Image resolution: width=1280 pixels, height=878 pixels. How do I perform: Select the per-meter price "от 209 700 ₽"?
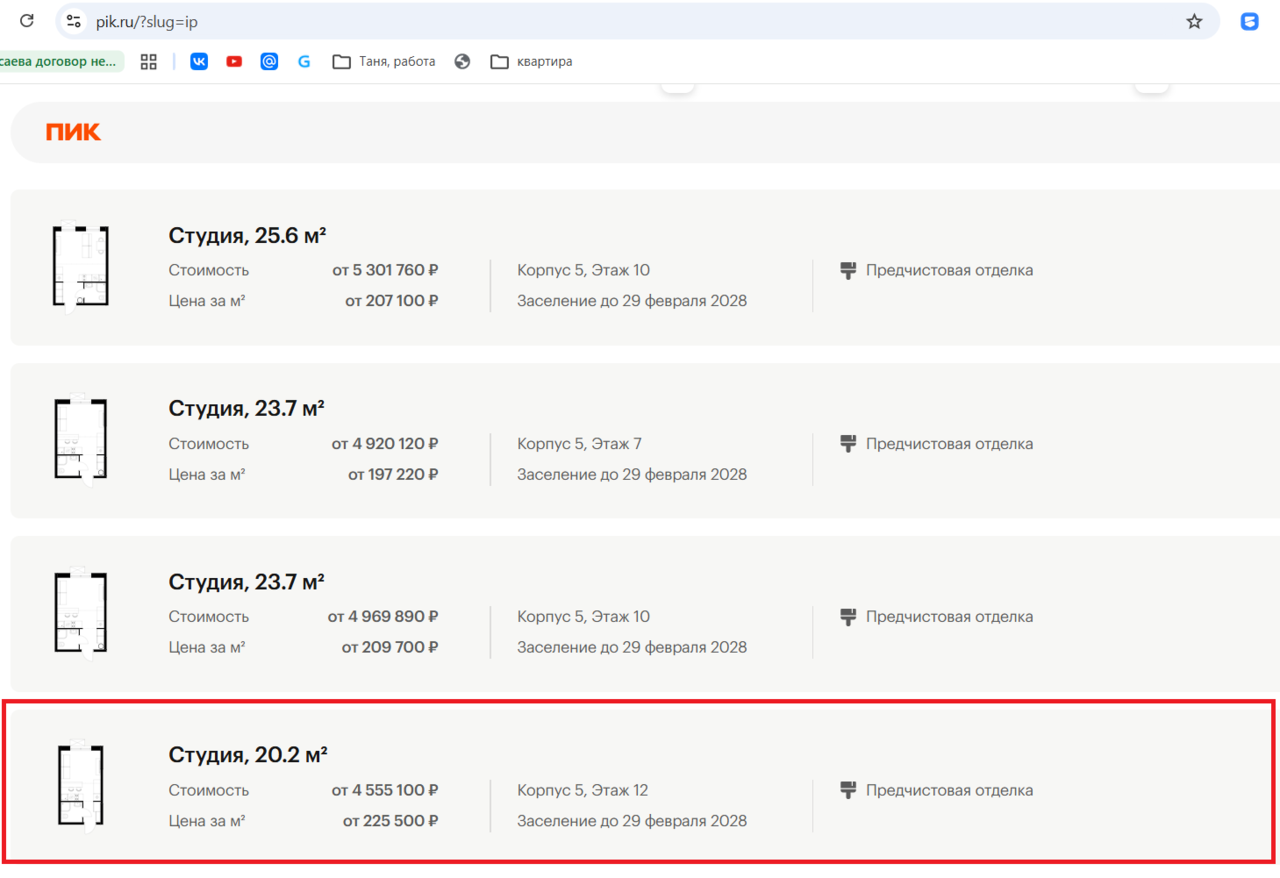click(x=390, y=648)
